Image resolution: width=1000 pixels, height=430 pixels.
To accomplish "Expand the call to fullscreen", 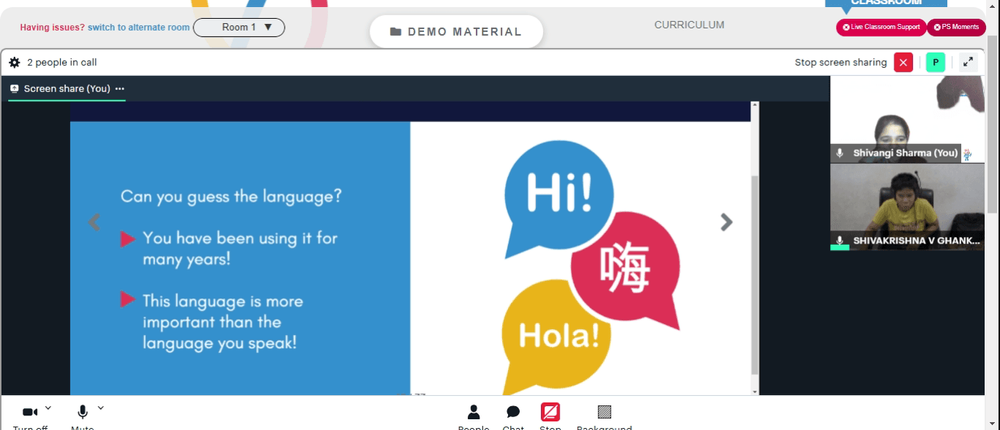I will click(x=968, y=63).
